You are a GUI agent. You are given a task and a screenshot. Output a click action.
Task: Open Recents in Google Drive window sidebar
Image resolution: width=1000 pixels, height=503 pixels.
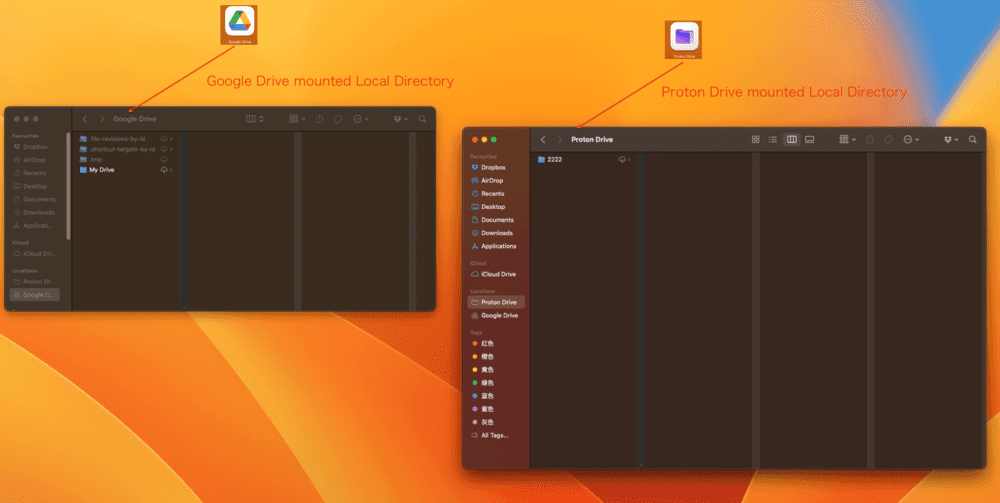36,173
